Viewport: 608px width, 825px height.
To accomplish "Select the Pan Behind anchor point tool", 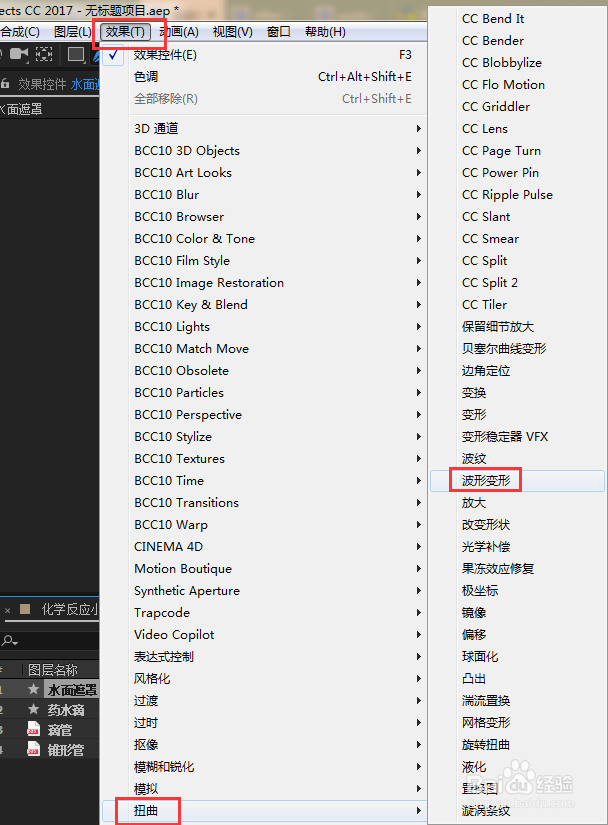I will coord(44,54).
